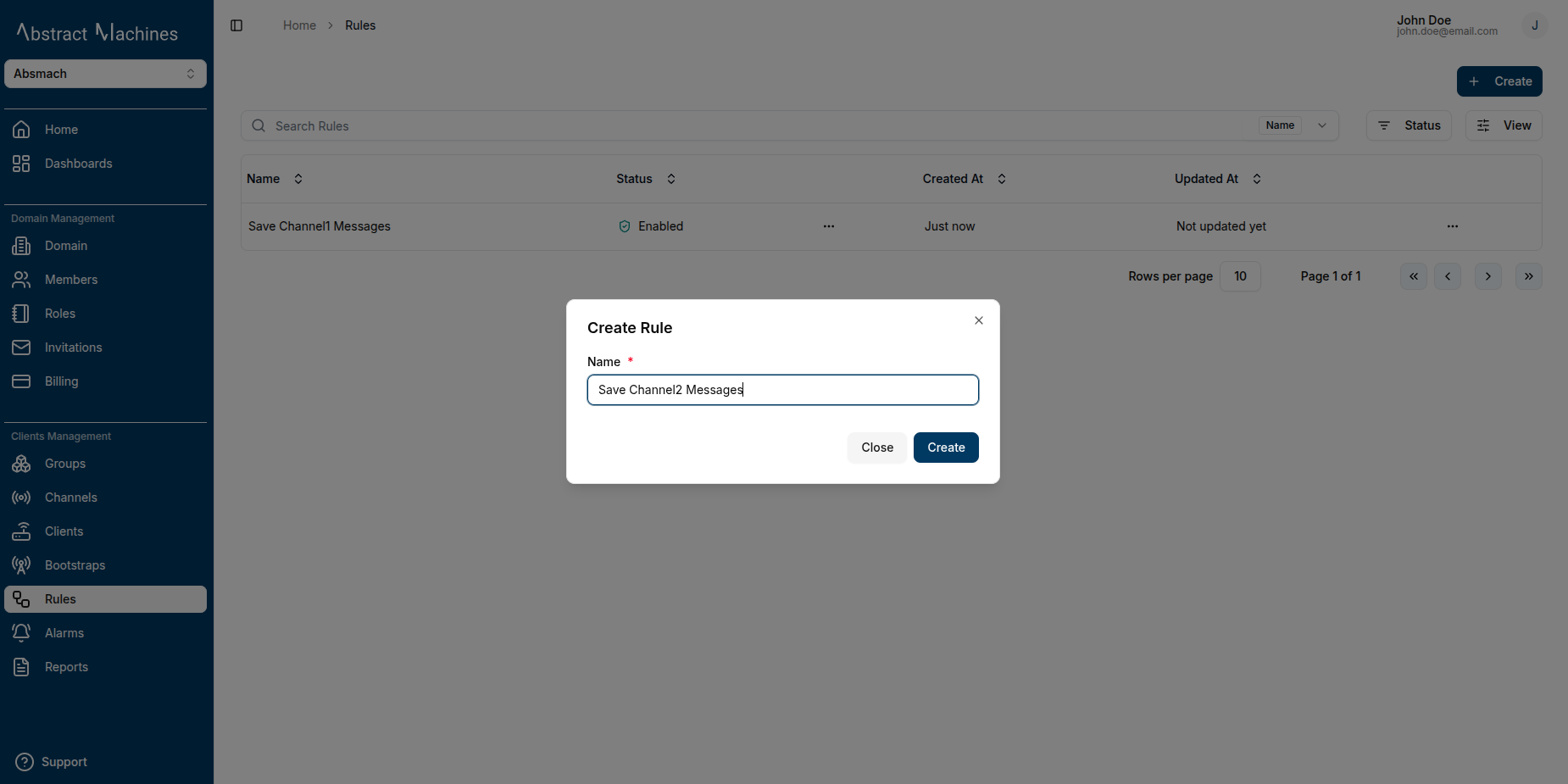Click the Domain building icon
1568x784 pixels.
[21, 246]
